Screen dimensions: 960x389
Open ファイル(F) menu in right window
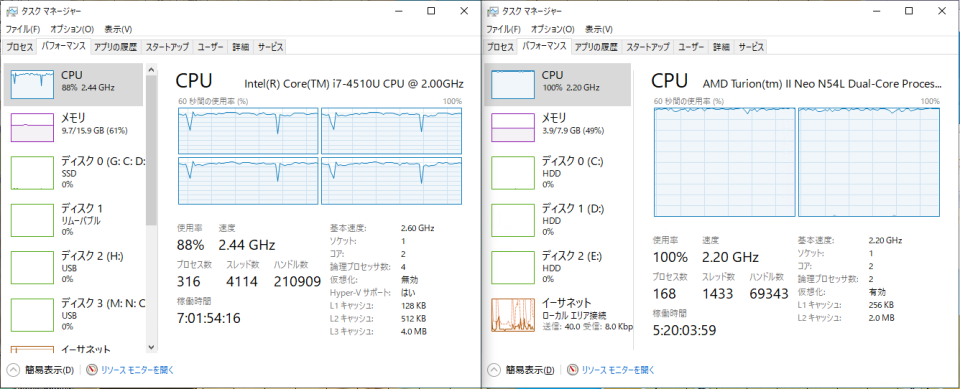point(503,29)
